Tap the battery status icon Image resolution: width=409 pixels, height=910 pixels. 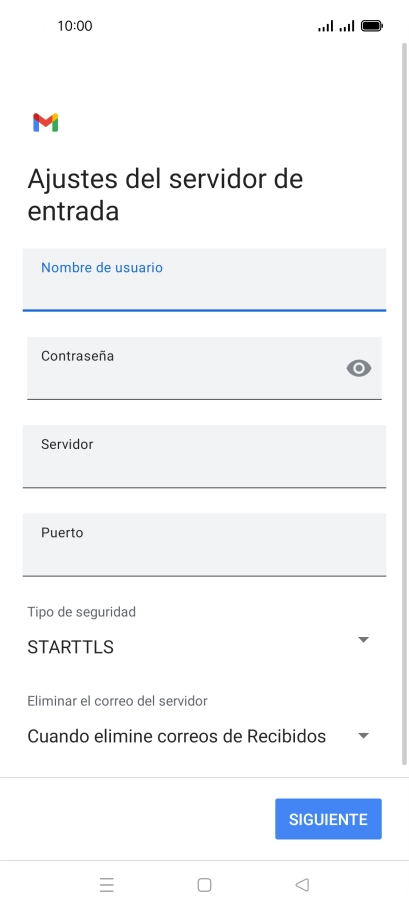click(x=371, y=26)
